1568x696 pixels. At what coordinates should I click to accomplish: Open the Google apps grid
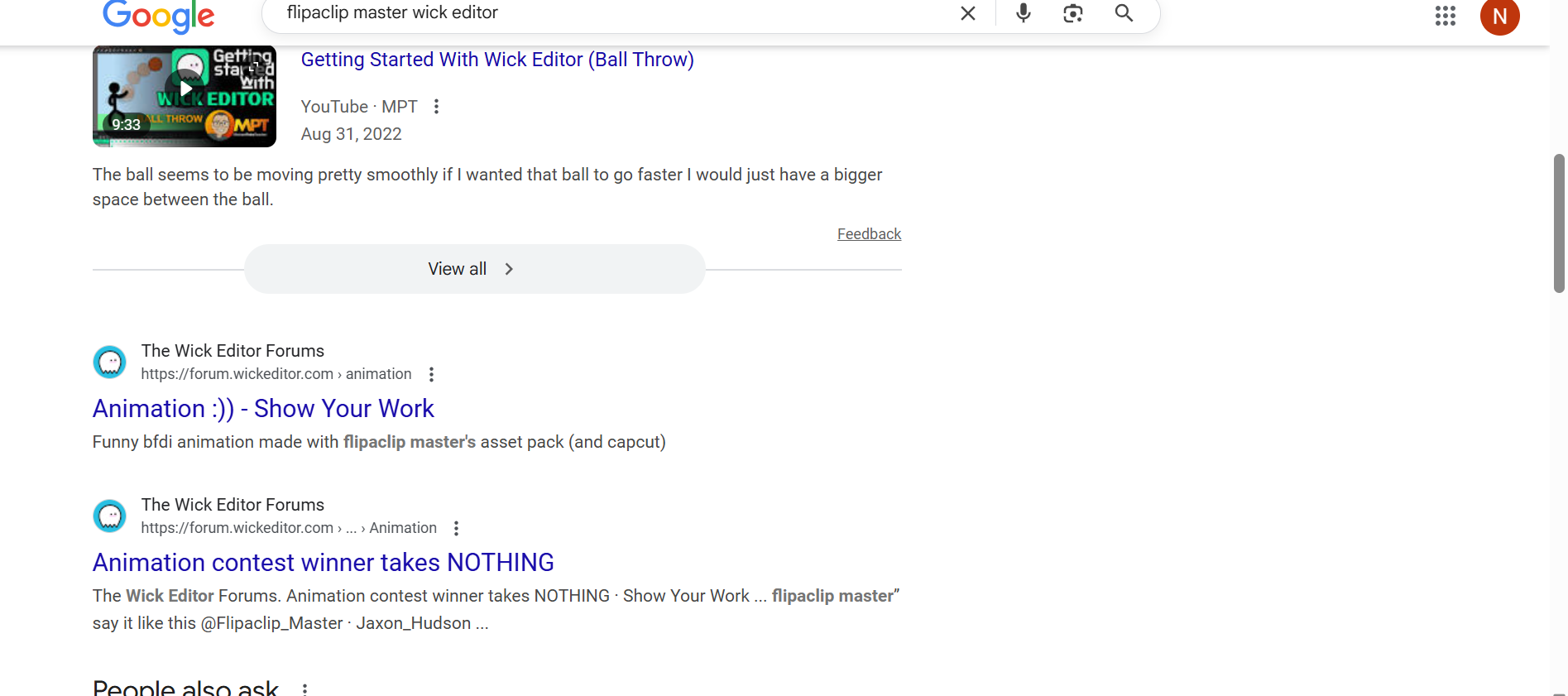(x=1446, y=16)
